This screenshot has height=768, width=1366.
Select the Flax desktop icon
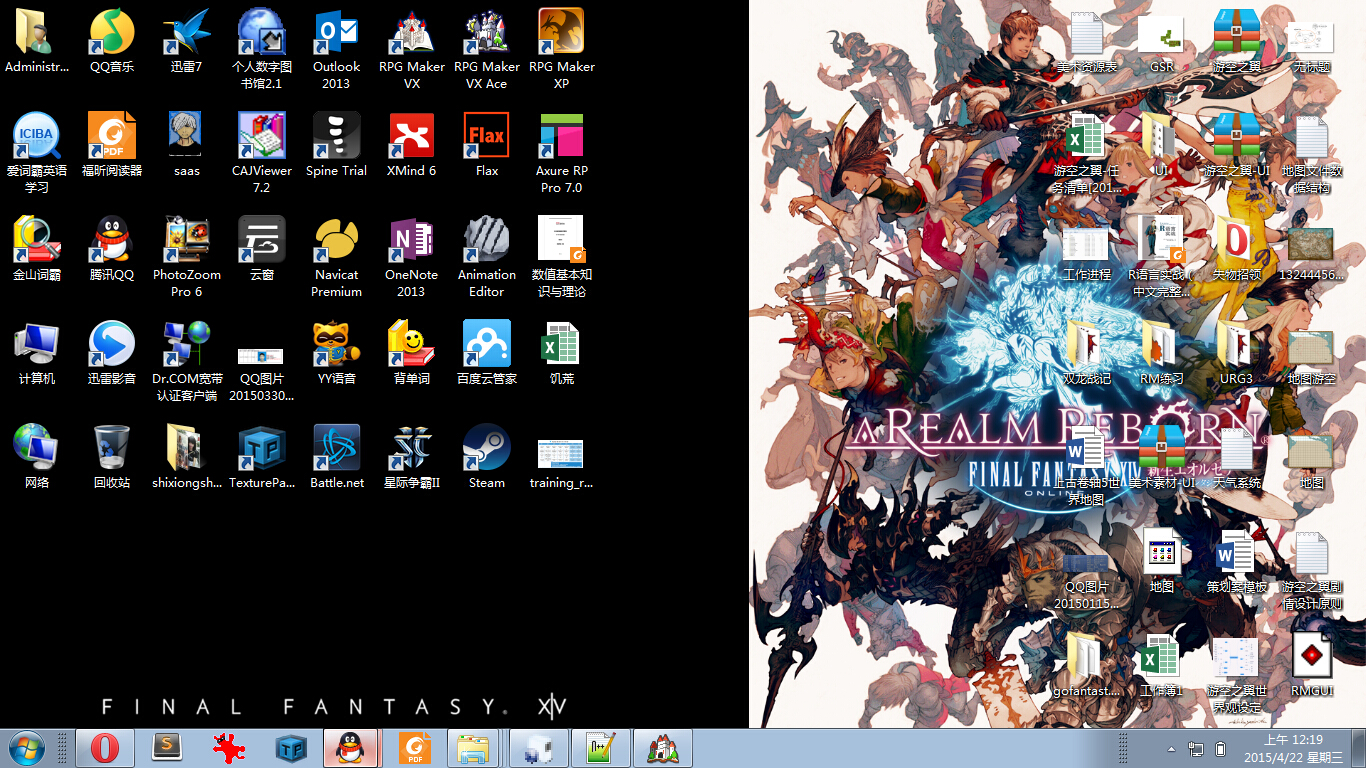coord(487,146)
